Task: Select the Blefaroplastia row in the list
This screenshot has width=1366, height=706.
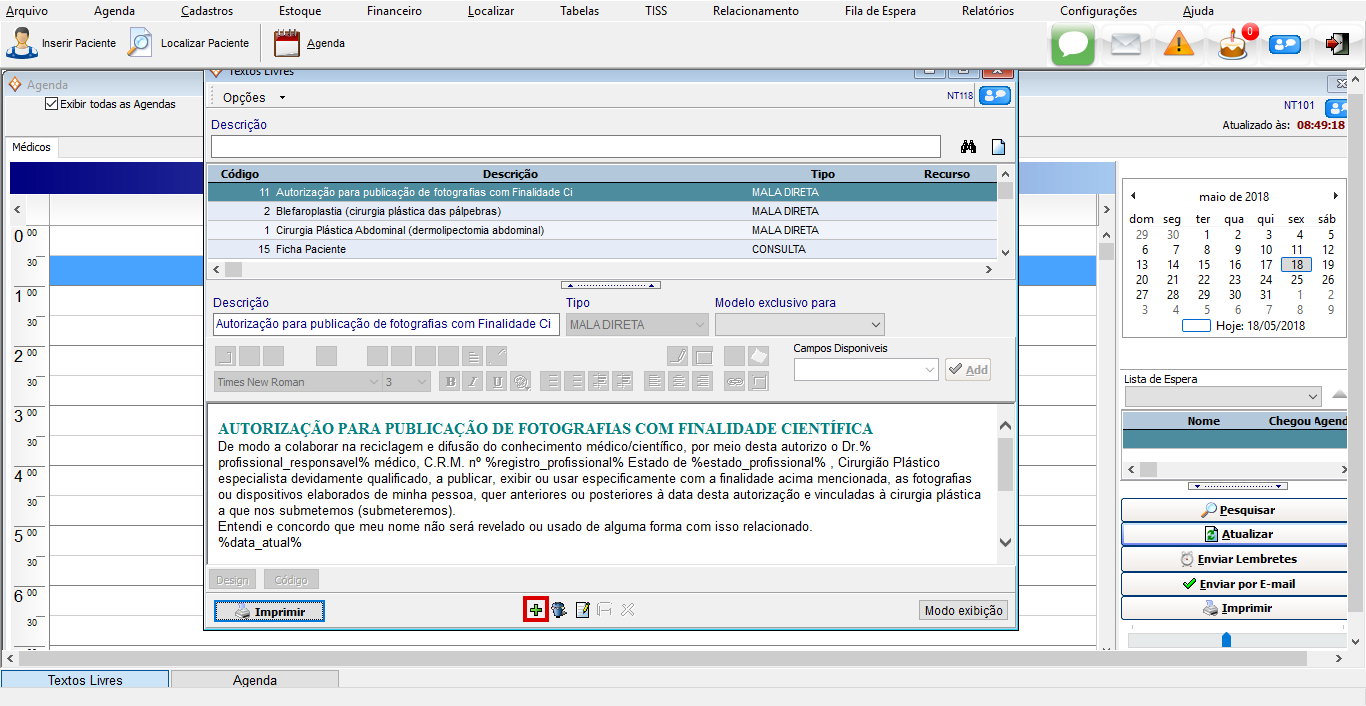Action: [x=388, y=211]
